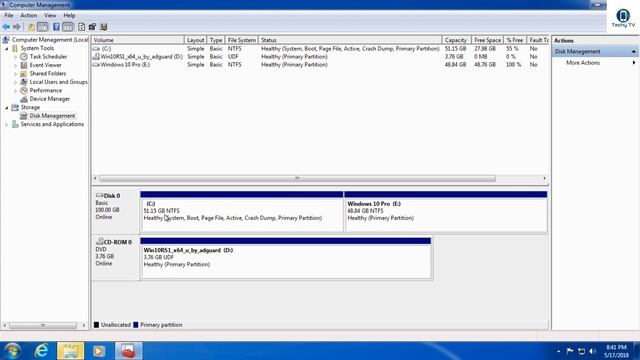Screen dimensions: 640x360
Task: Toggle the Show/Hide Console Tree icon
Action: pyautogui.click(x=42, y=27)
